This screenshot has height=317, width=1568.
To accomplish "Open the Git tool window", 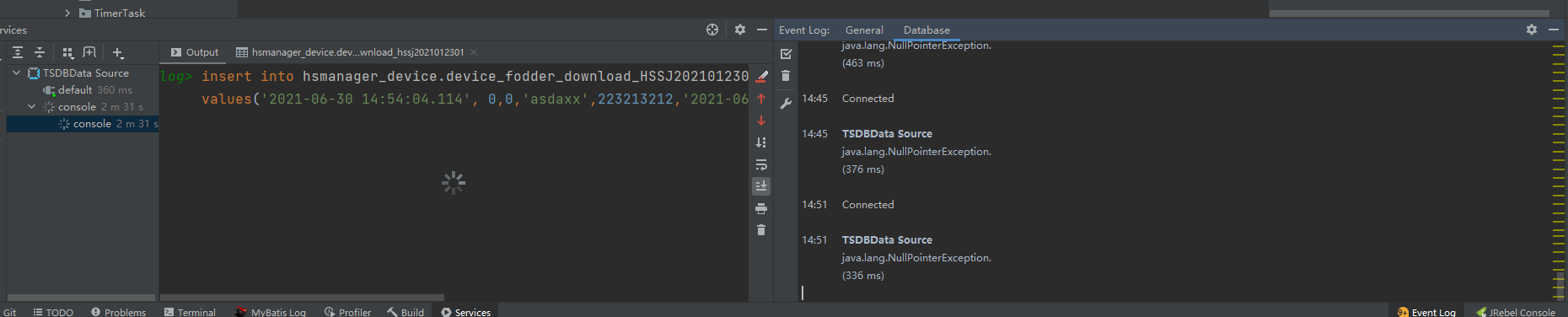I will tap(9, 312).
